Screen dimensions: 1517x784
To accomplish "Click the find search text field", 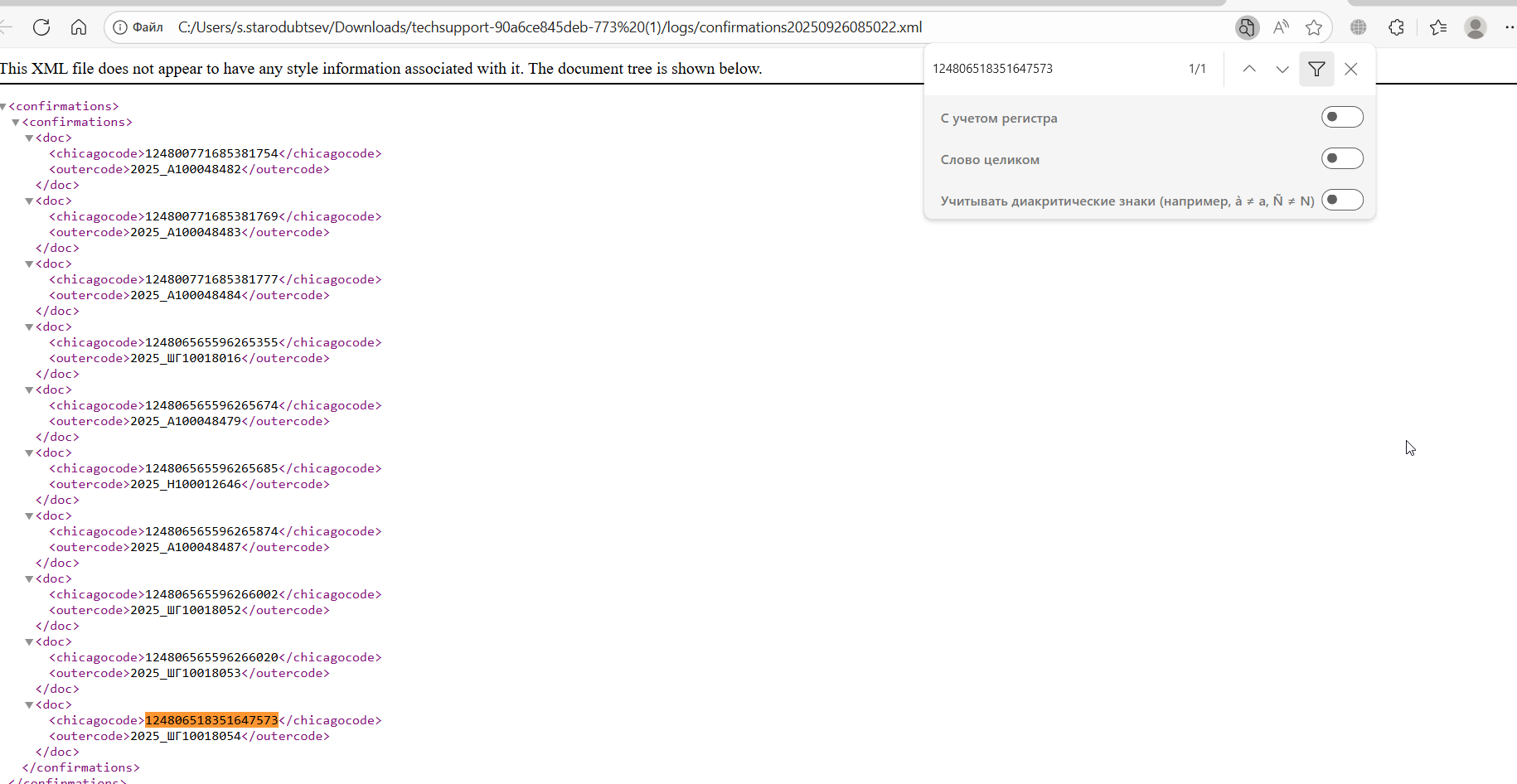I will coord(1053,69).
